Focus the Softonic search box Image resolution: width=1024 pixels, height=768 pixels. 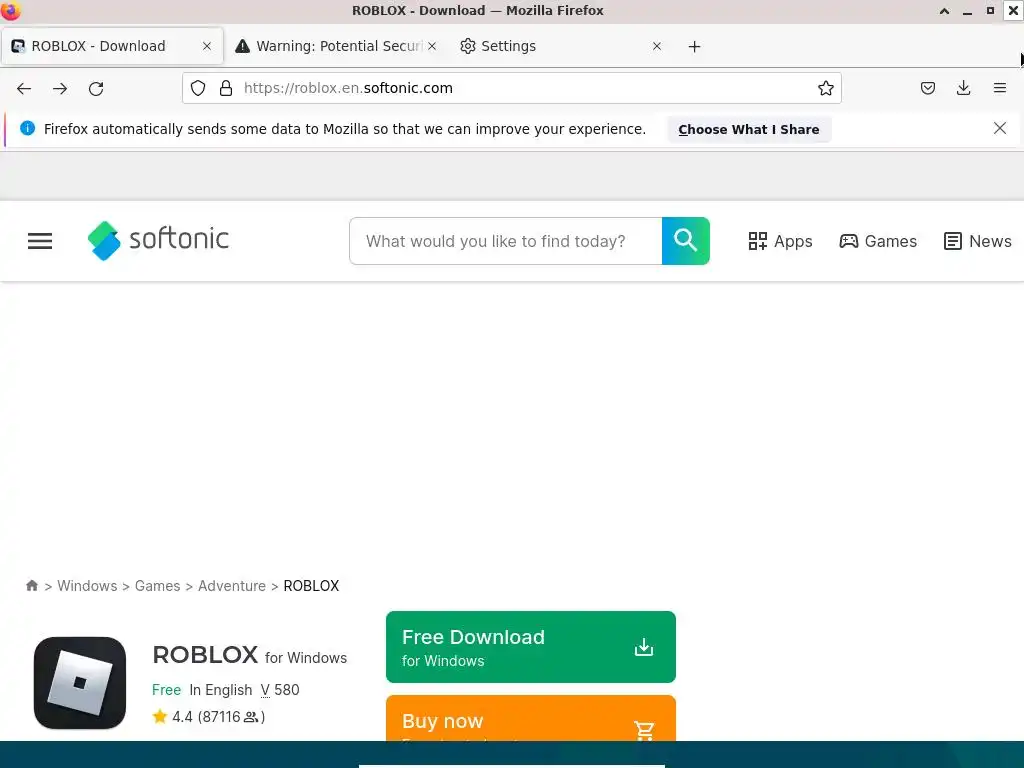[505, 241]
